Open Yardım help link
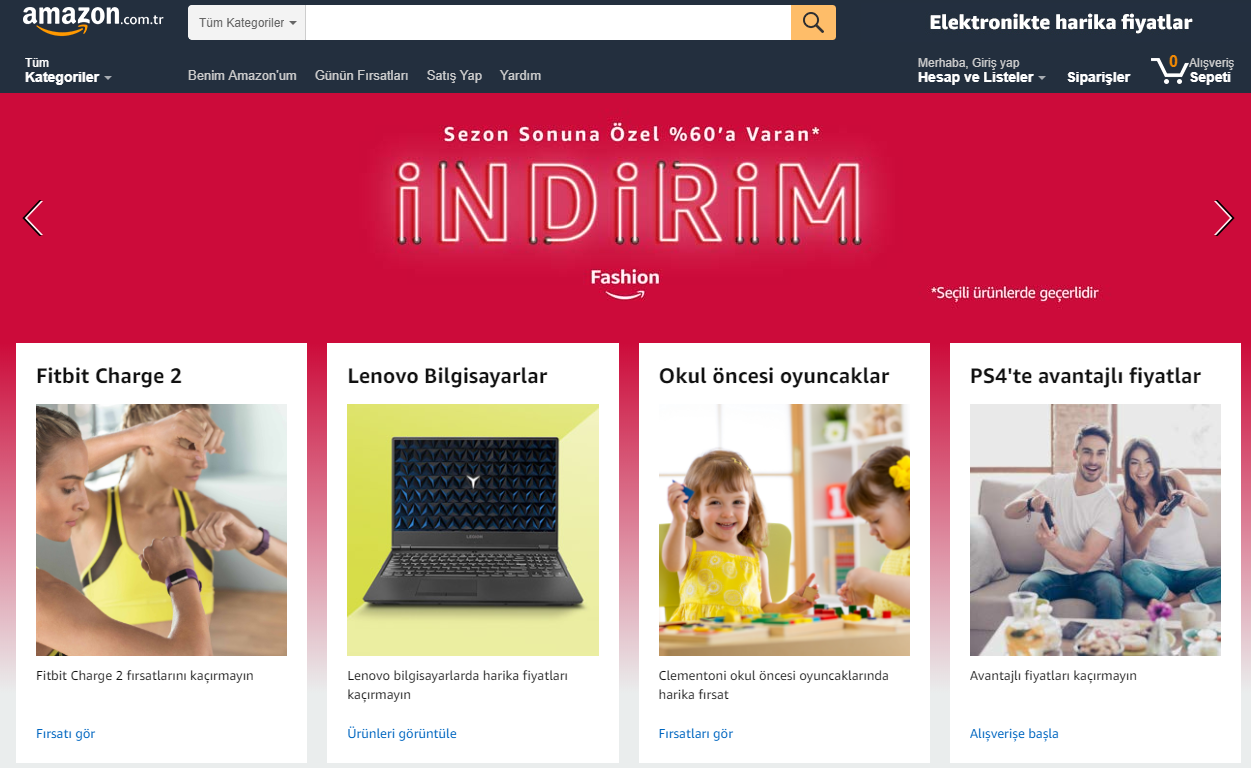 pos(520,76)
